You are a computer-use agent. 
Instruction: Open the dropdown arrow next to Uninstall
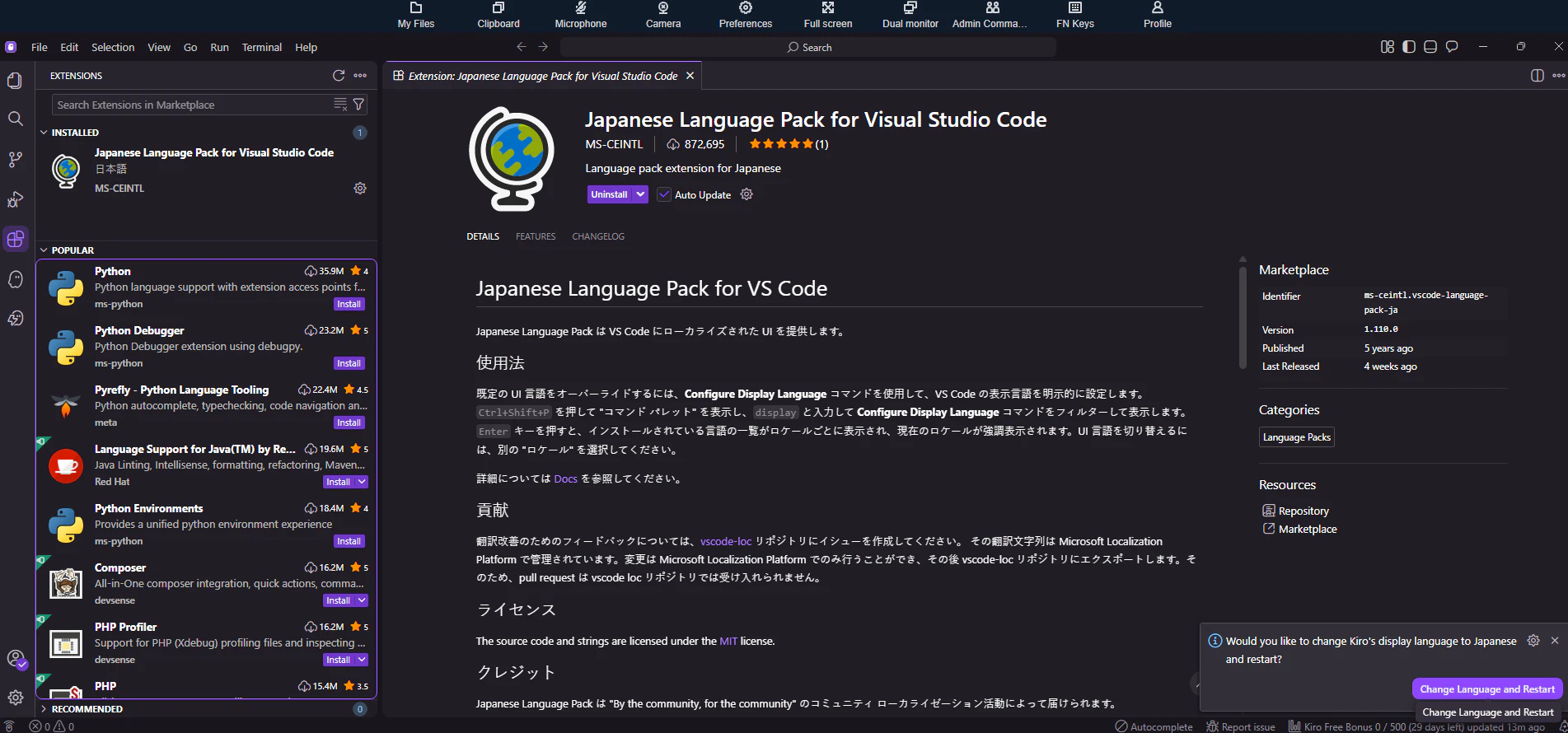tap(641, 194)
